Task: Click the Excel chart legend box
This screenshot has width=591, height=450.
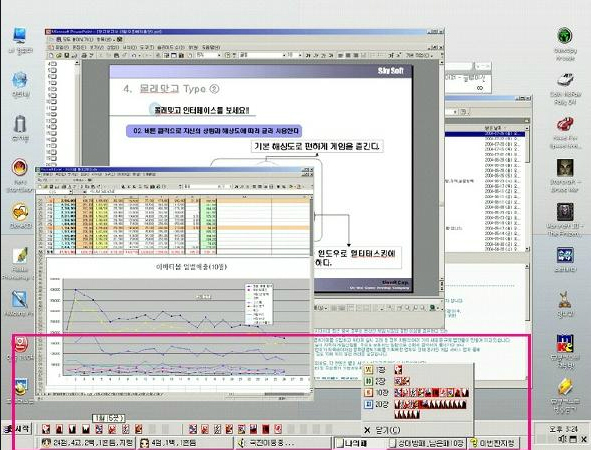Action: coord(259,305)
